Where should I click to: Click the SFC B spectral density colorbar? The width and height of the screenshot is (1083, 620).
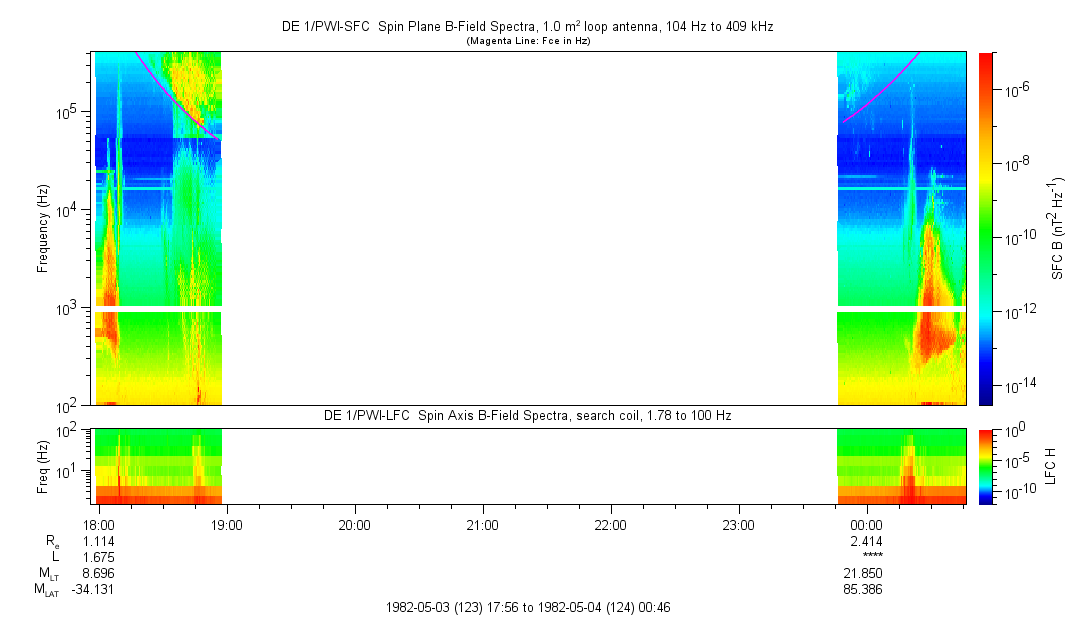[x=986, y=228]
